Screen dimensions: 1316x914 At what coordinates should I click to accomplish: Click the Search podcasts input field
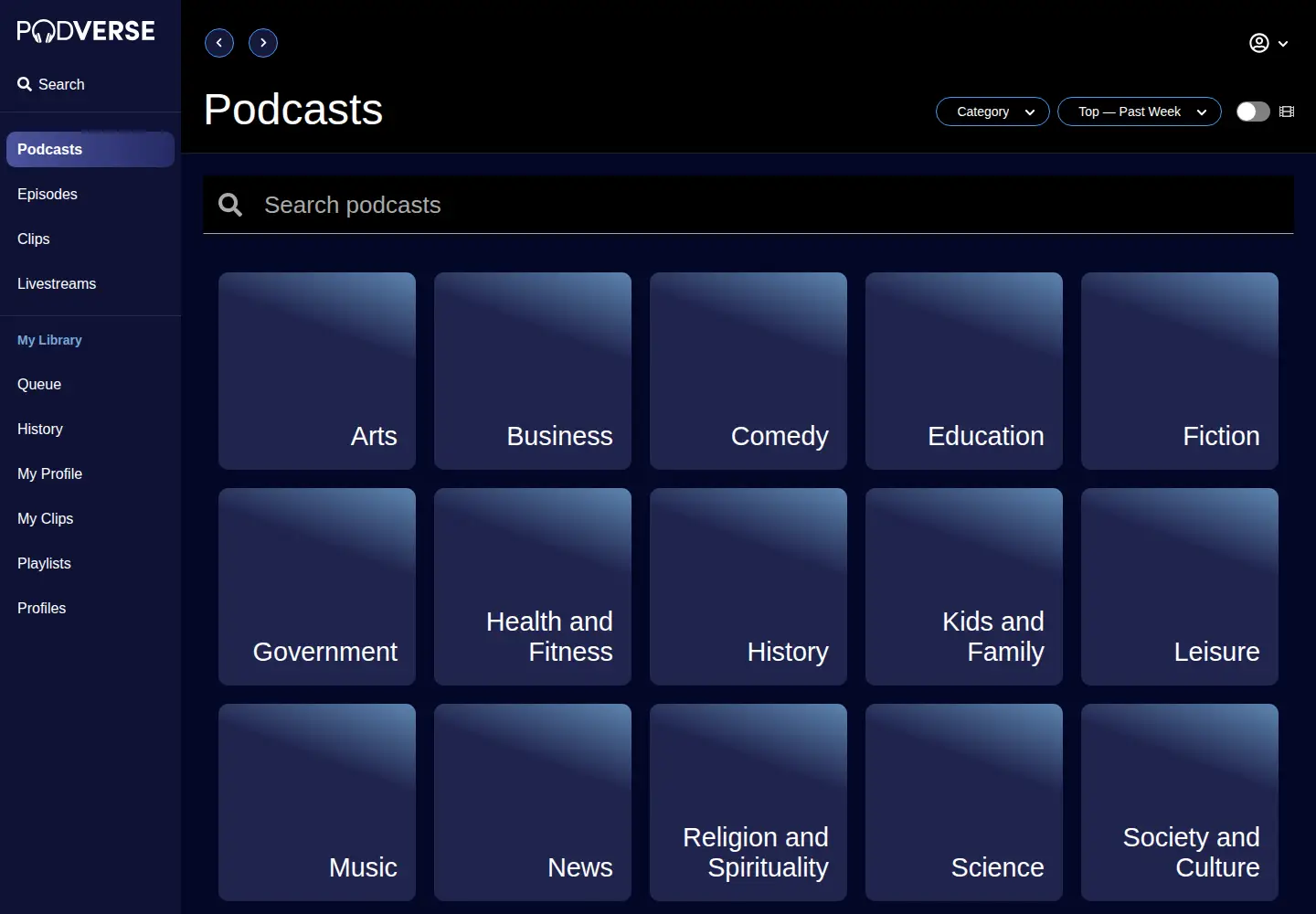pyautogui.click(x=748, y=205)
